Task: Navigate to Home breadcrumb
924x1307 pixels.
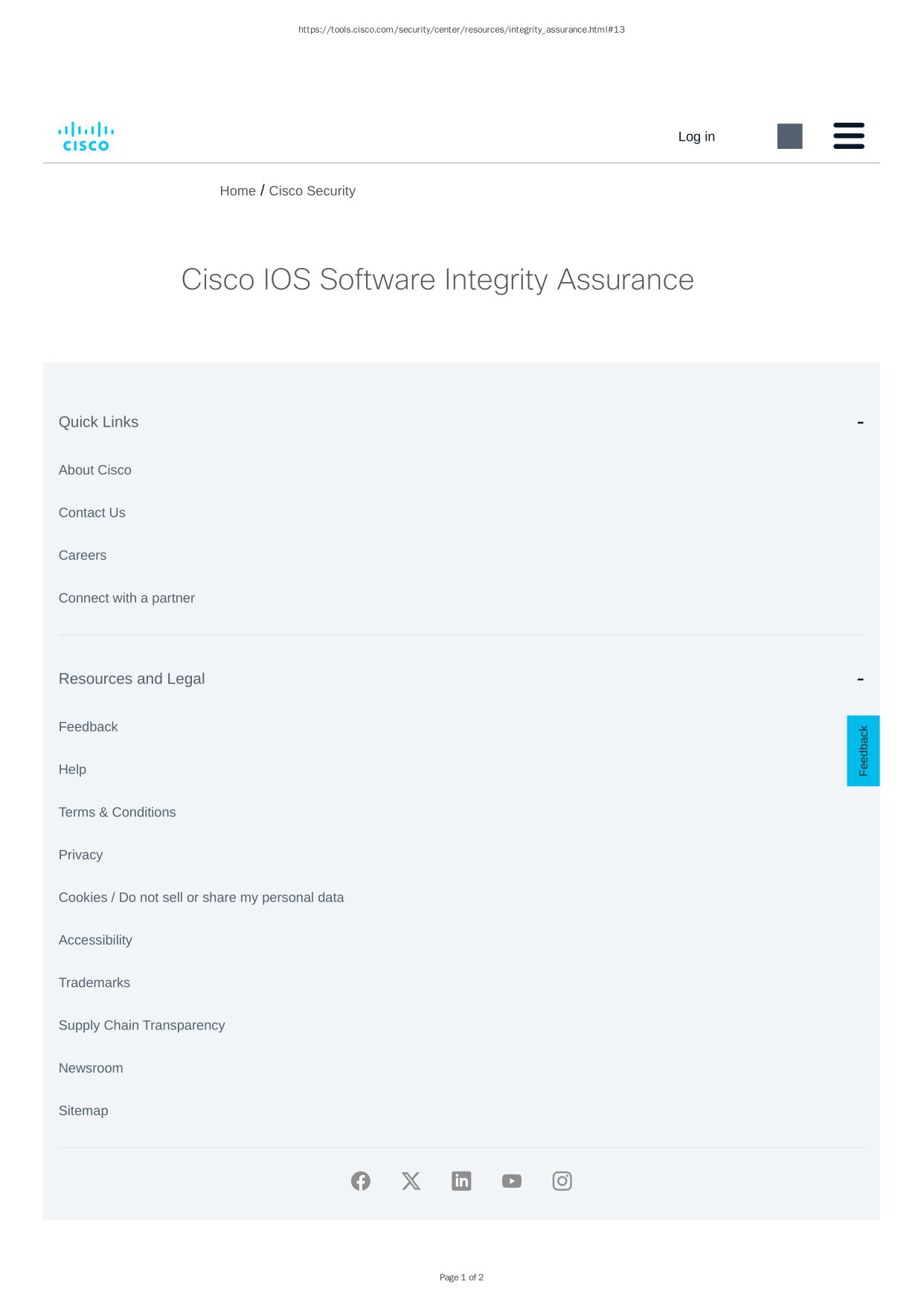Action: pos(237,191)
